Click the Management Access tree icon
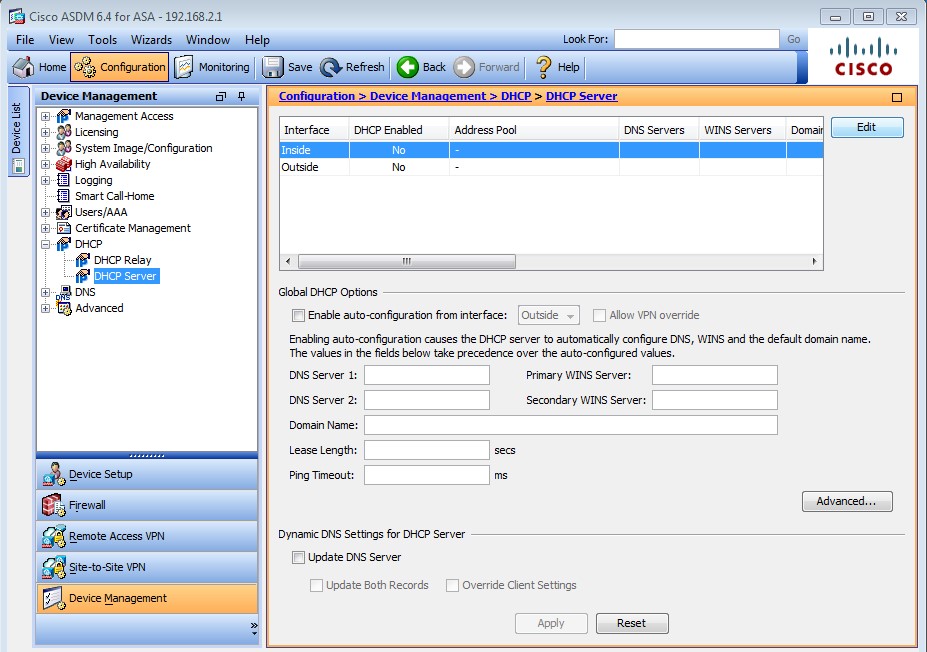The image size is (927, 652). pos(63,116)
